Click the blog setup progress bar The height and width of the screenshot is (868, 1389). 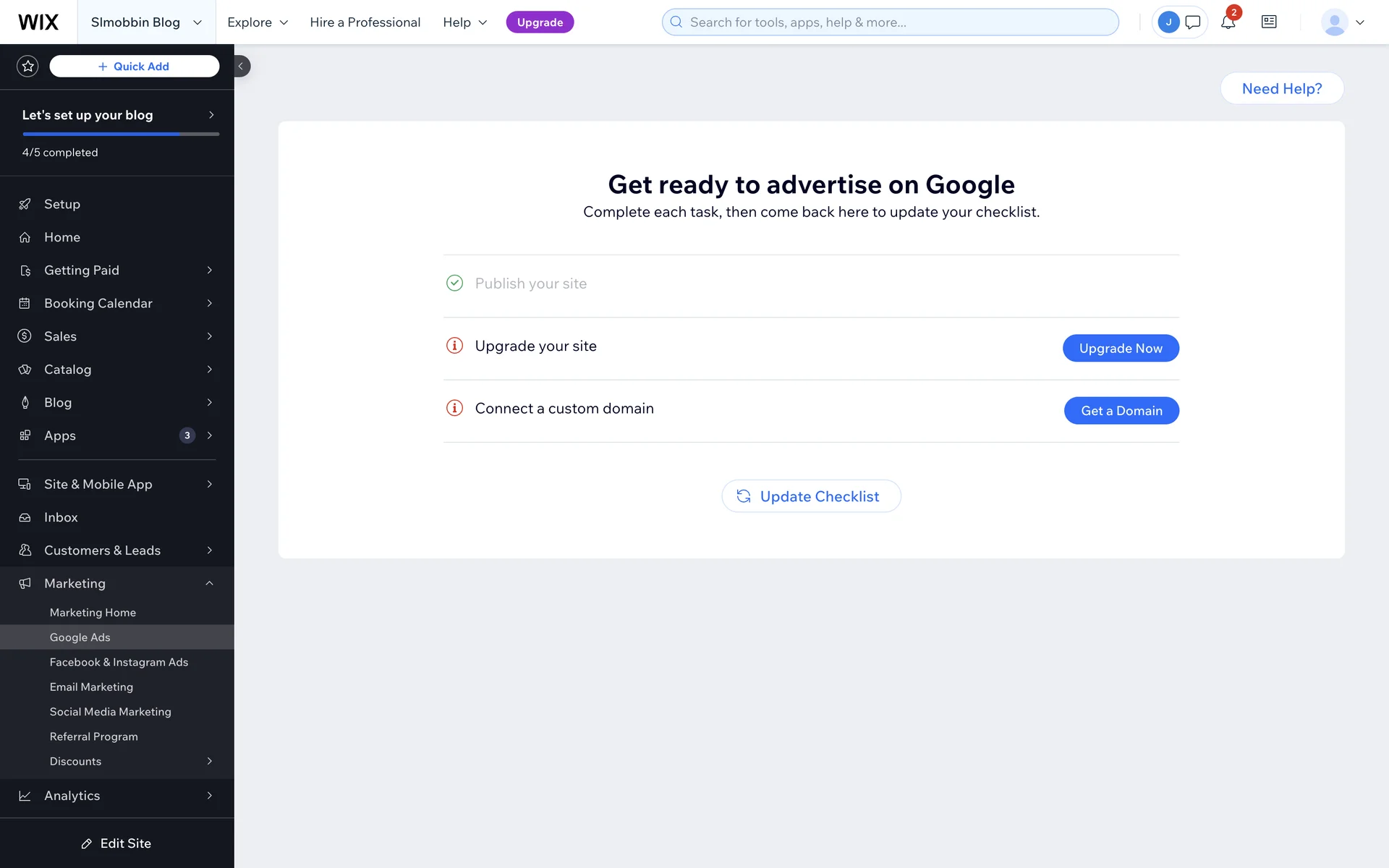coord(121,134)
